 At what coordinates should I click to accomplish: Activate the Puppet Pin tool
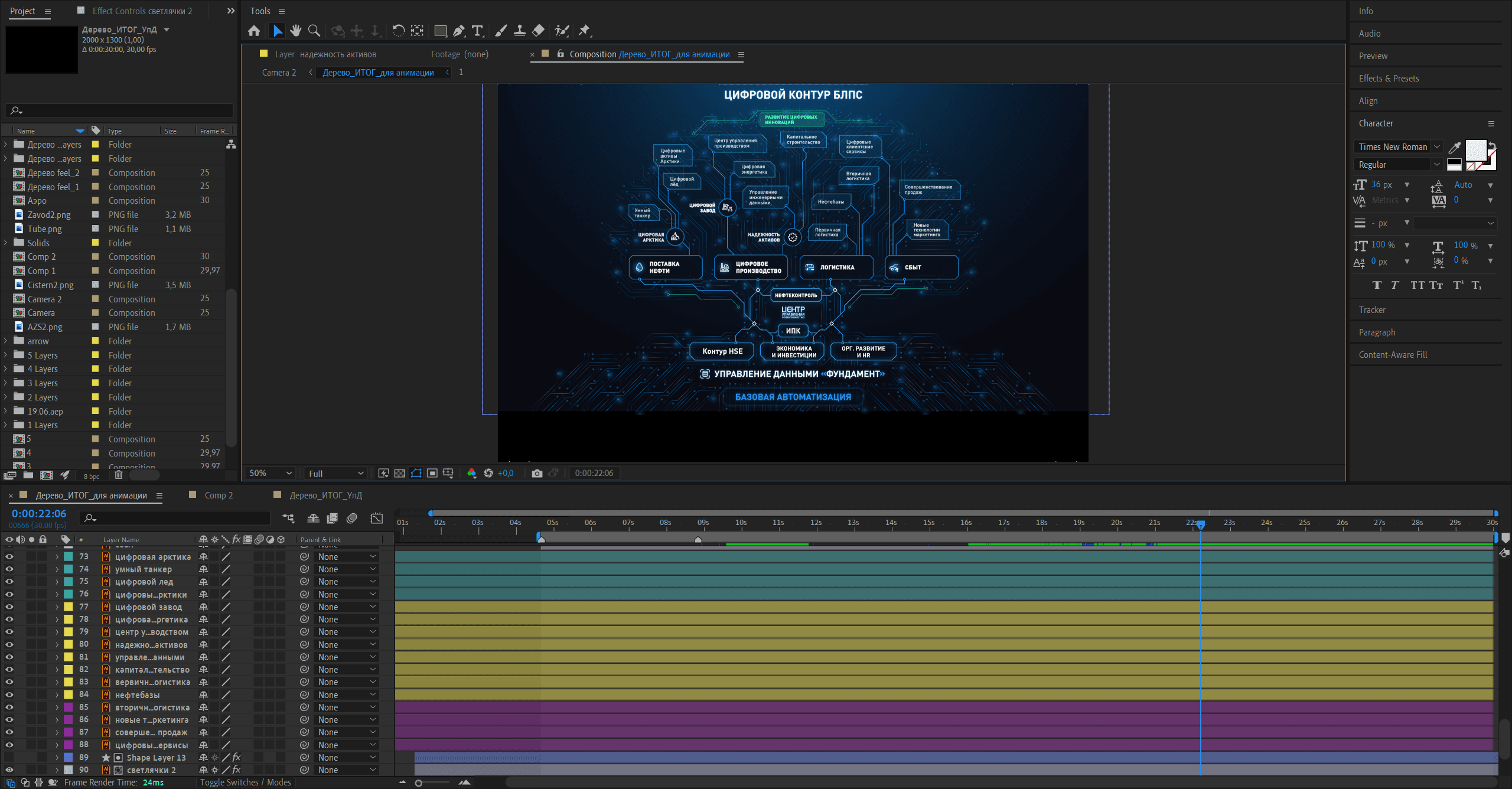585,30
